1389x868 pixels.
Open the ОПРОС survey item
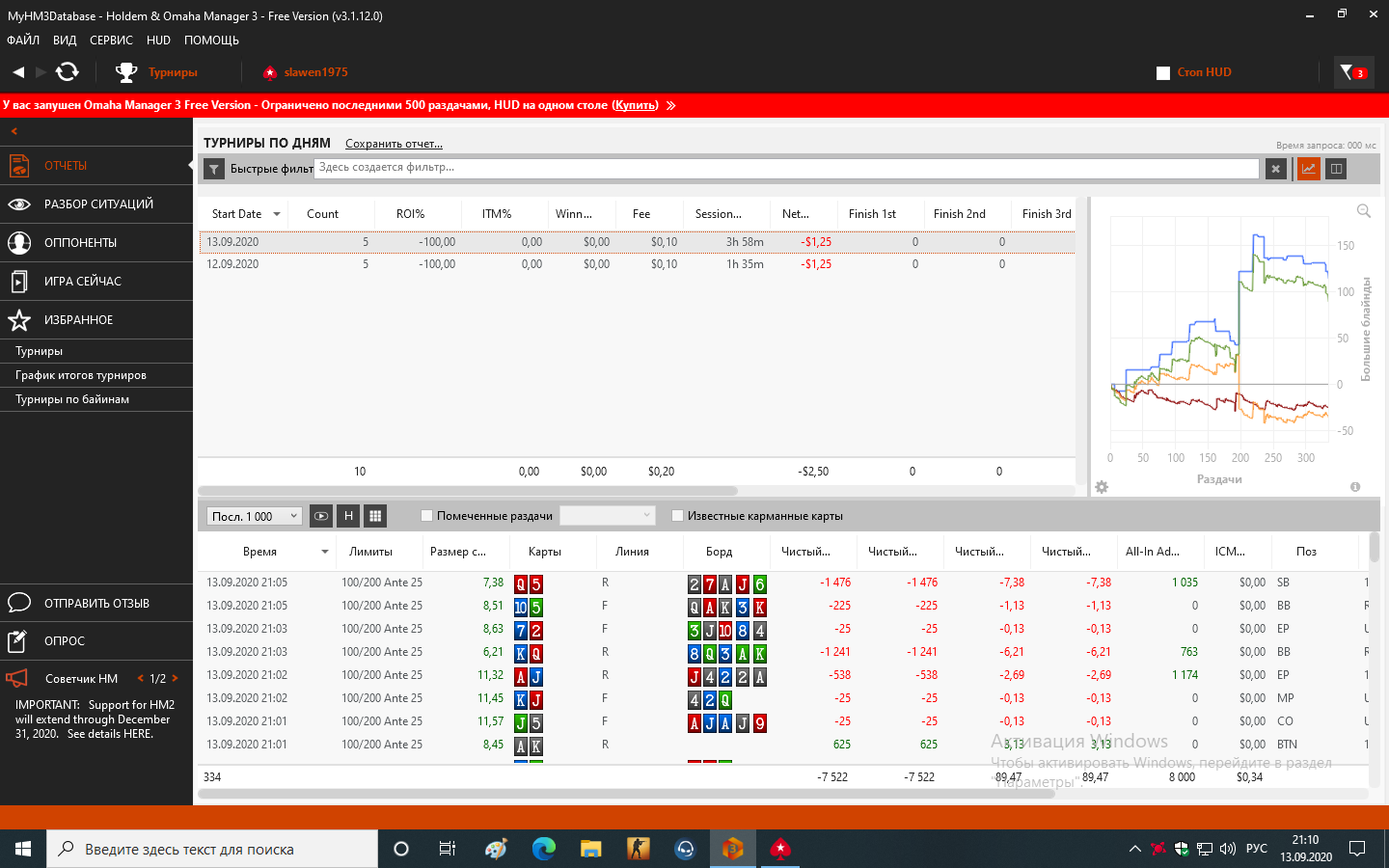pos(96,641)
